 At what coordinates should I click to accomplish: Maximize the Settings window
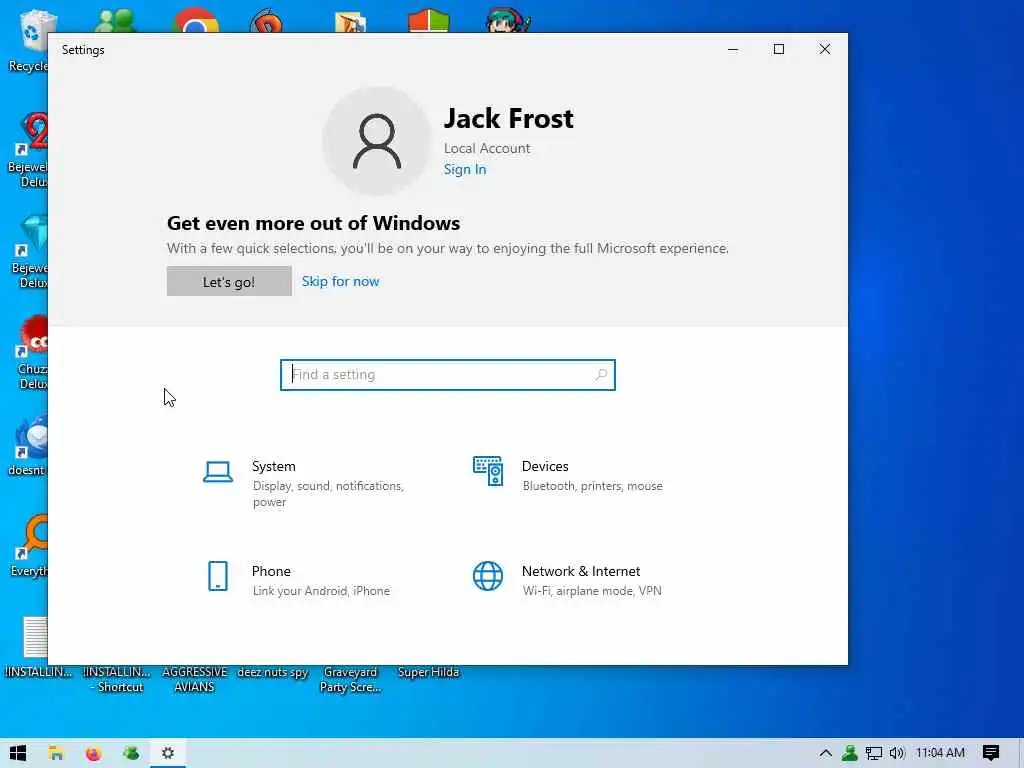[778, 50]
